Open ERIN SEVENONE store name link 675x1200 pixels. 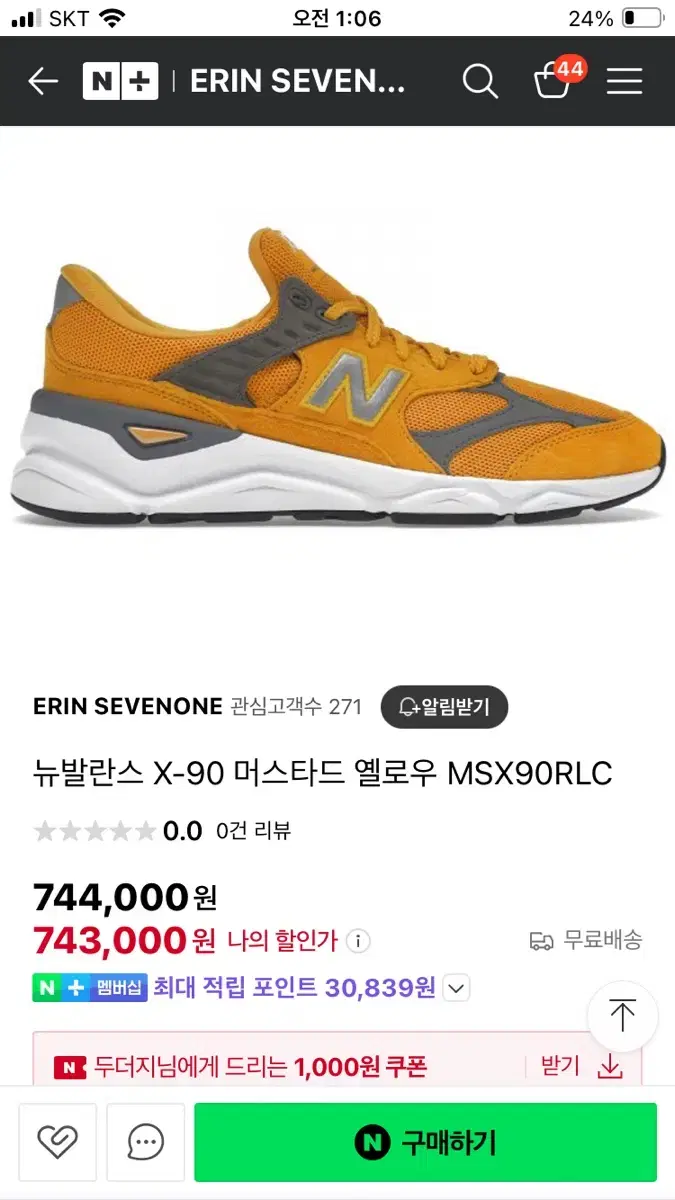127,707
